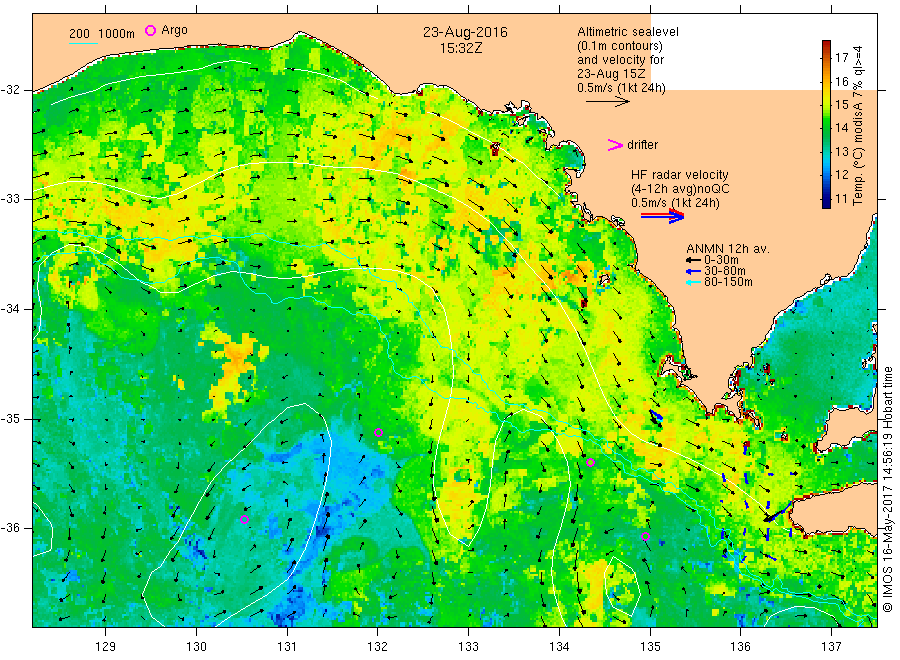Click the '(4-12h avg)noQC' legend text
This screenshot has height=660, width=900.
680,189
